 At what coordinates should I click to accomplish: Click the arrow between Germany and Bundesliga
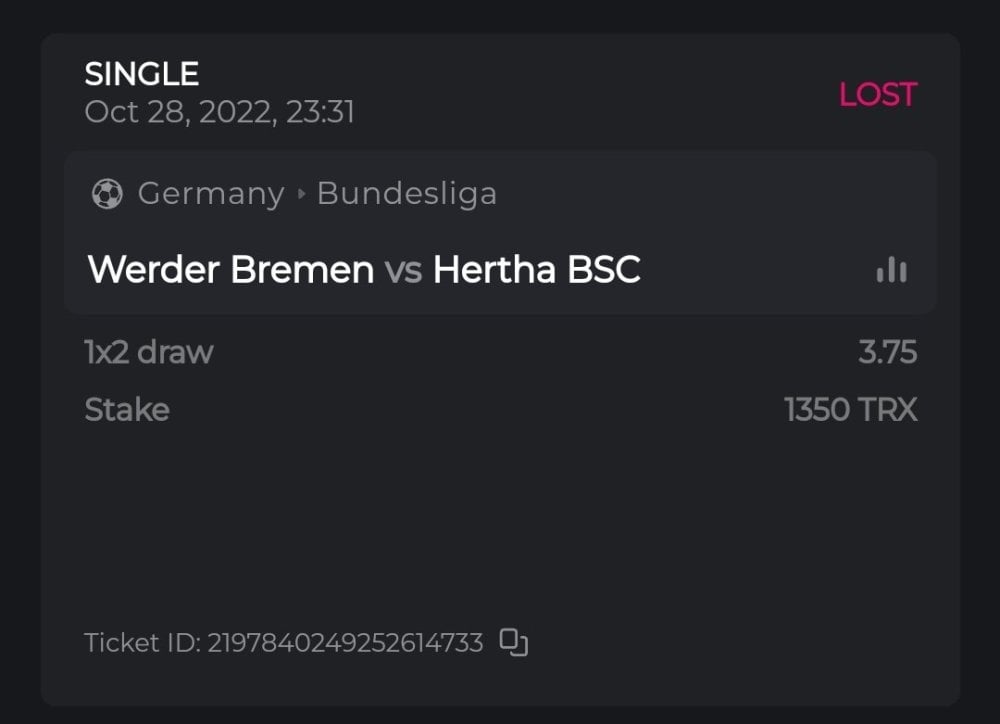coord(301,194)
